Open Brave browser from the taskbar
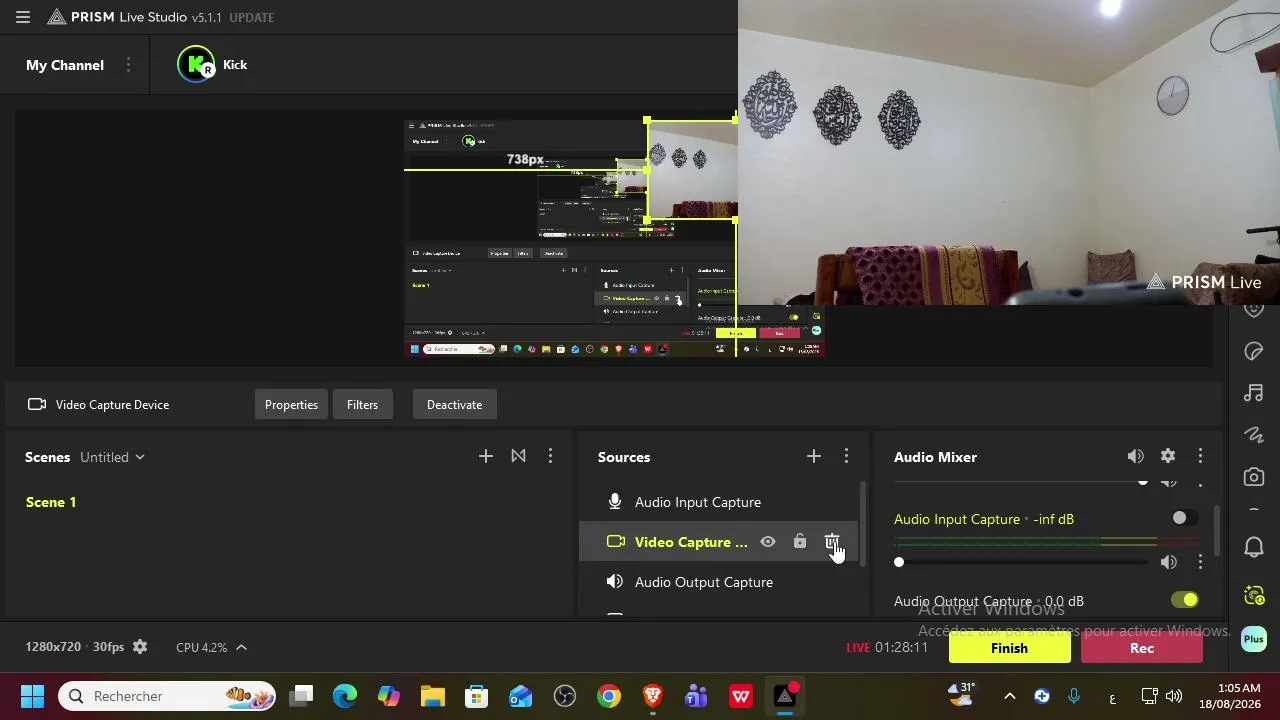 tap(653, 696)
